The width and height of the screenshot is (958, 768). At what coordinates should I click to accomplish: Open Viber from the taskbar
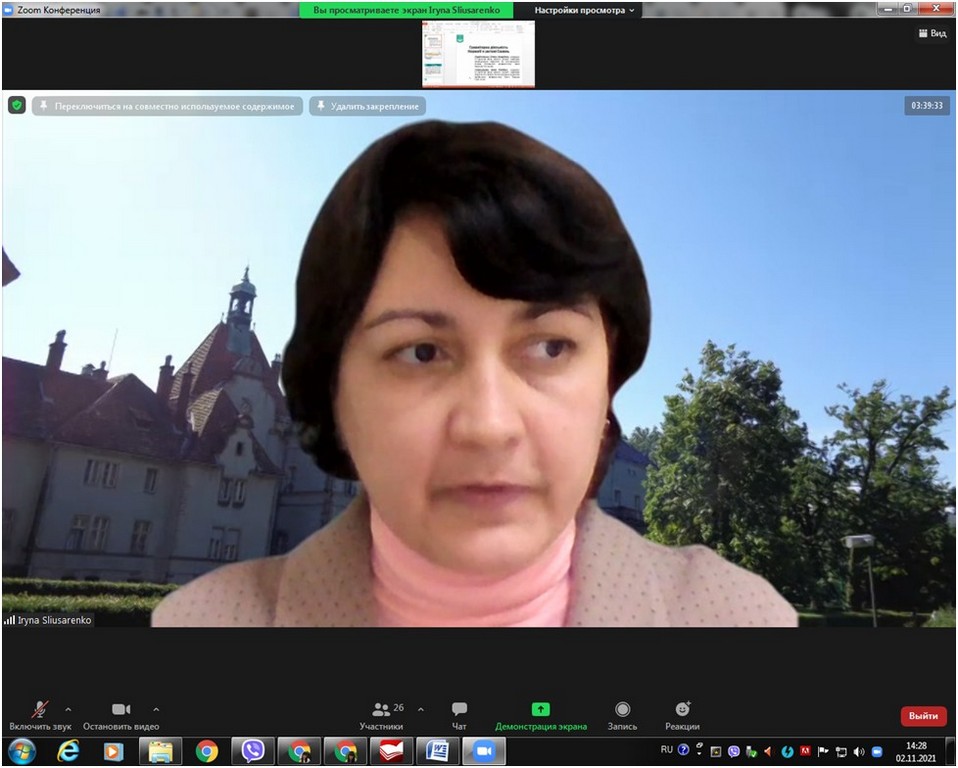coord(253,750)
